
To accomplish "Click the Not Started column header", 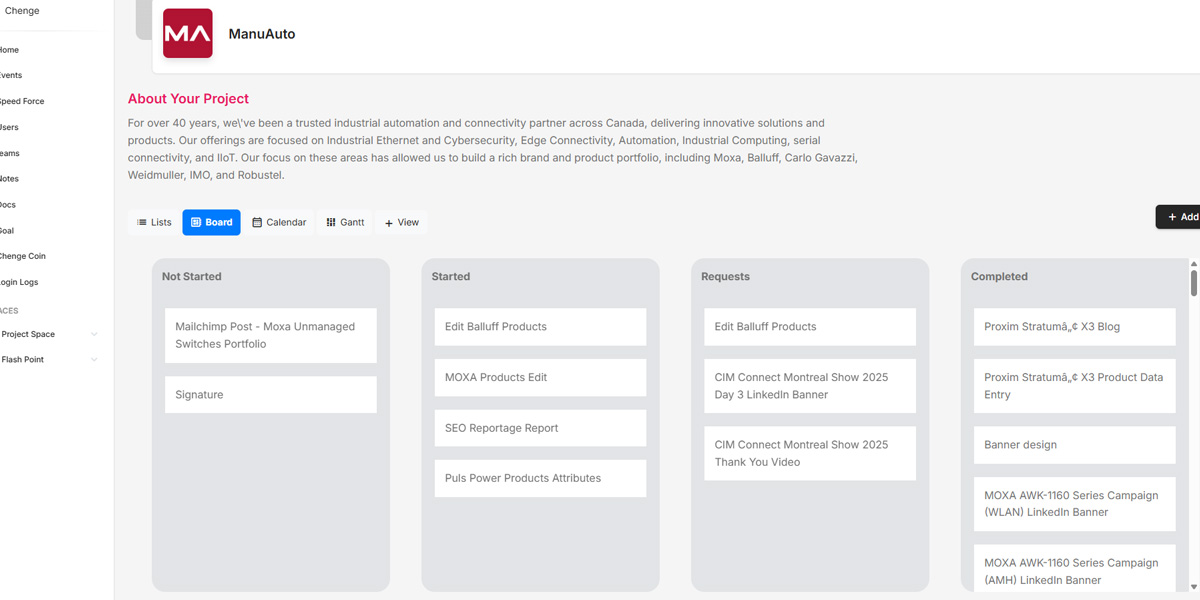I will point(192,277).
